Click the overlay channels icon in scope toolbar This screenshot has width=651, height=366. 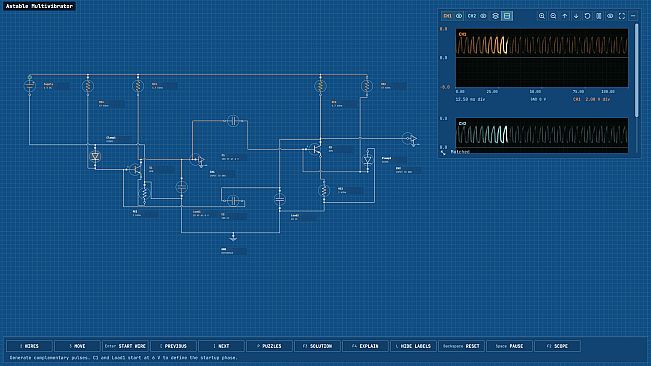point(495,16)
